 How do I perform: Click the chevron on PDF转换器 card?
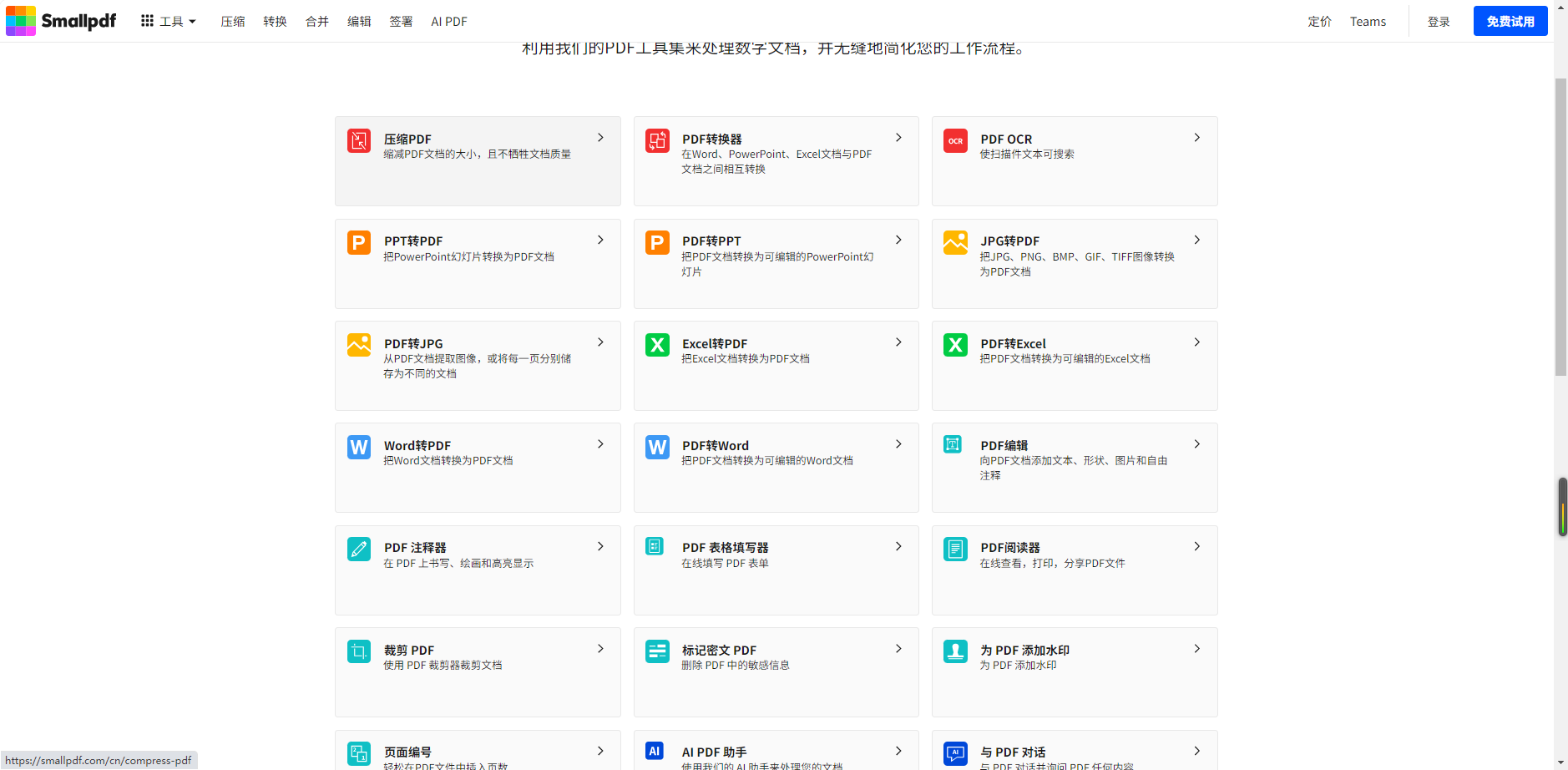pos(898,138)
